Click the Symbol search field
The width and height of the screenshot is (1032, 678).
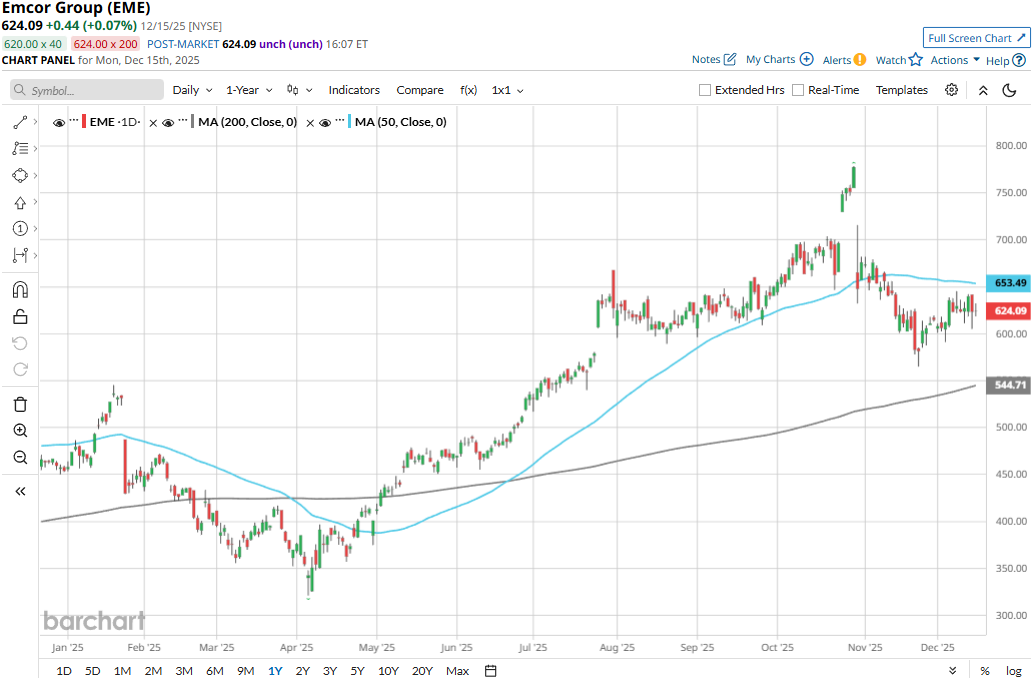click(88, 90)
